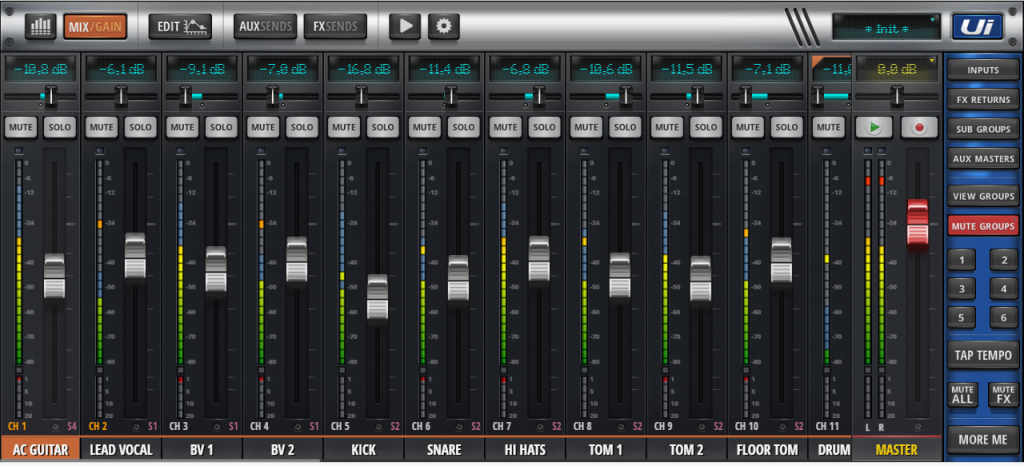Show SUB GROUPS

click(983, 129)
